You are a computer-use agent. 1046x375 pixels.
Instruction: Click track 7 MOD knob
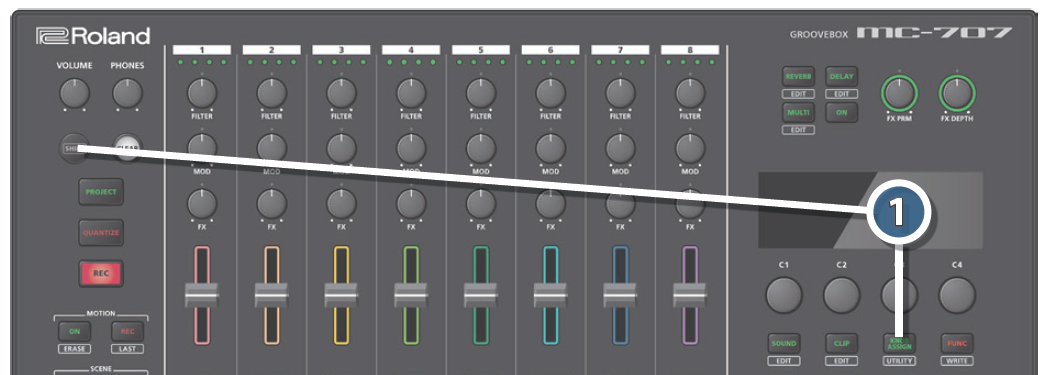pyautogui.click(x=620, y=148)
